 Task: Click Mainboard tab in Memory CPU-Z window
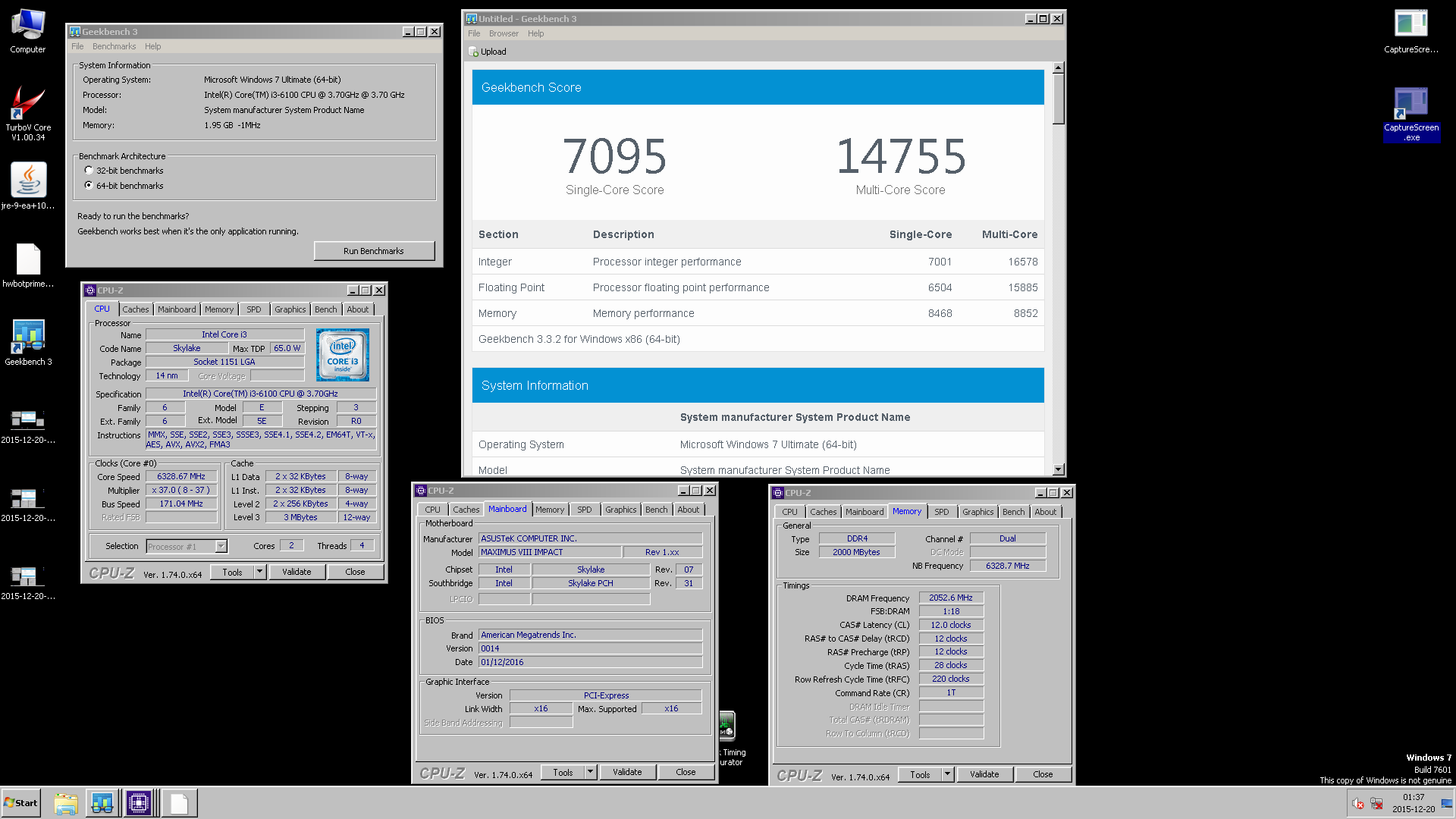(x=864, y=512)
